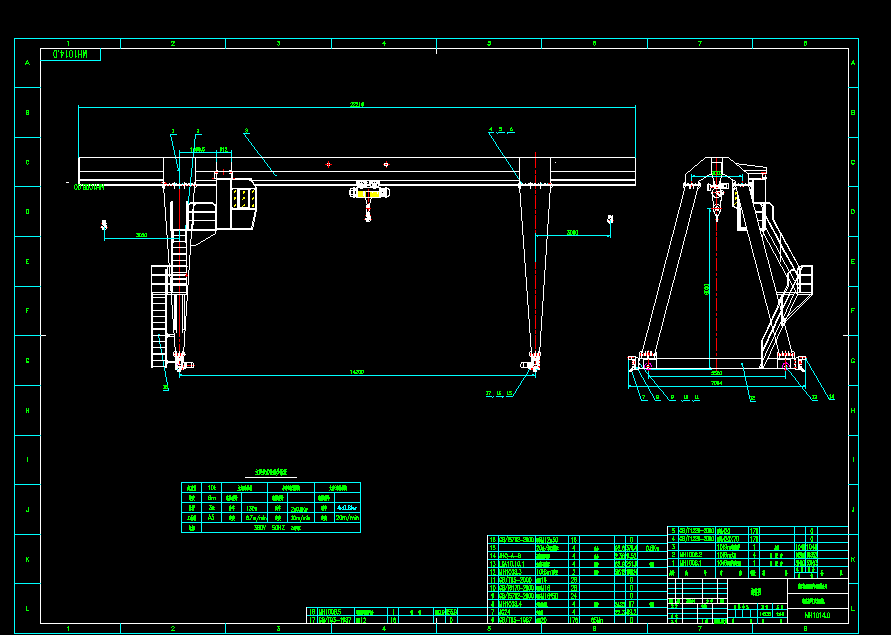Click the right red center mark on the girder
The width and height of the screenshot is (891, 635).
click(x=386, y=164)
